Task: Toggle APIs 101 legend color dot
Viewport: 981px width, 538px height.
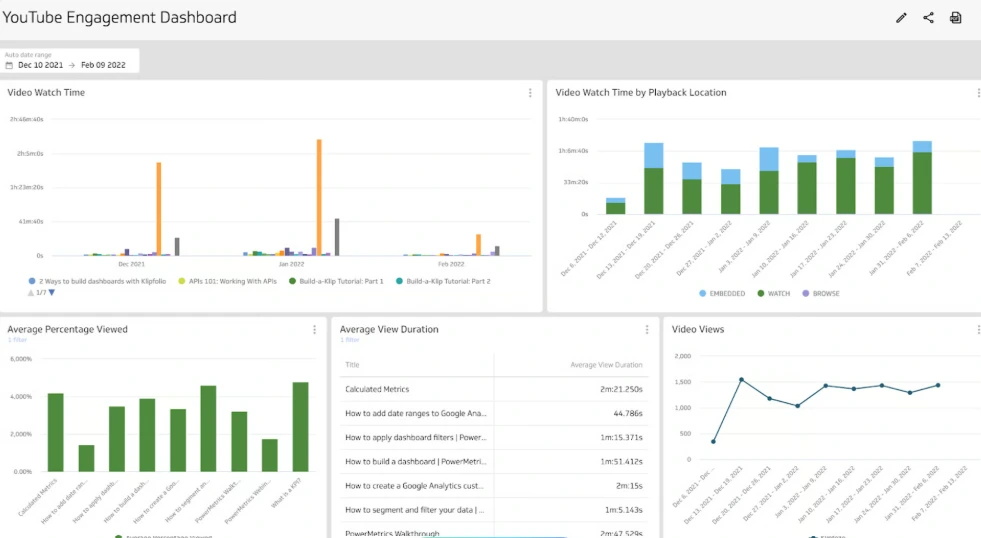Action: click(181, 282)
